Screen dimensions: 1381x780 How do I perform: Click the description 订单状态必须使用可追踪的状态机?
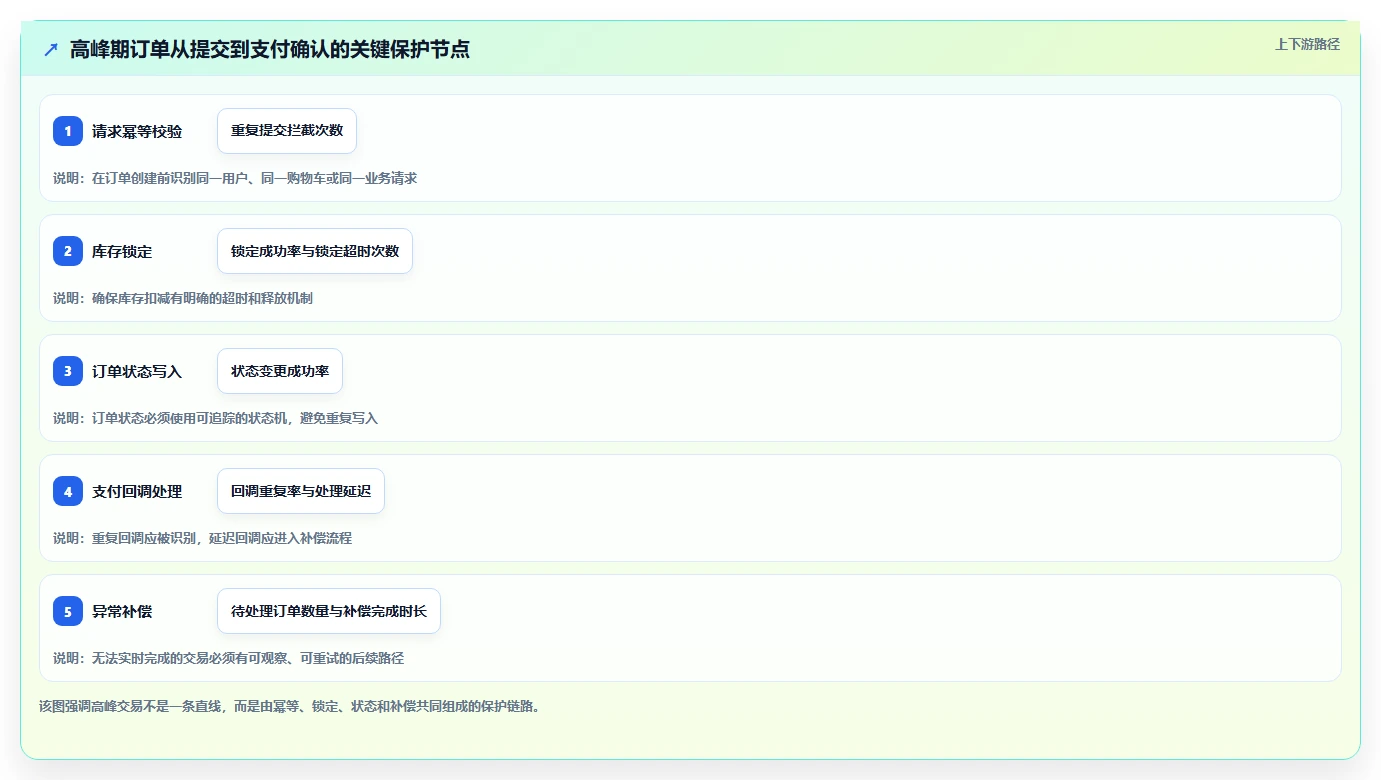coord(215,418)
